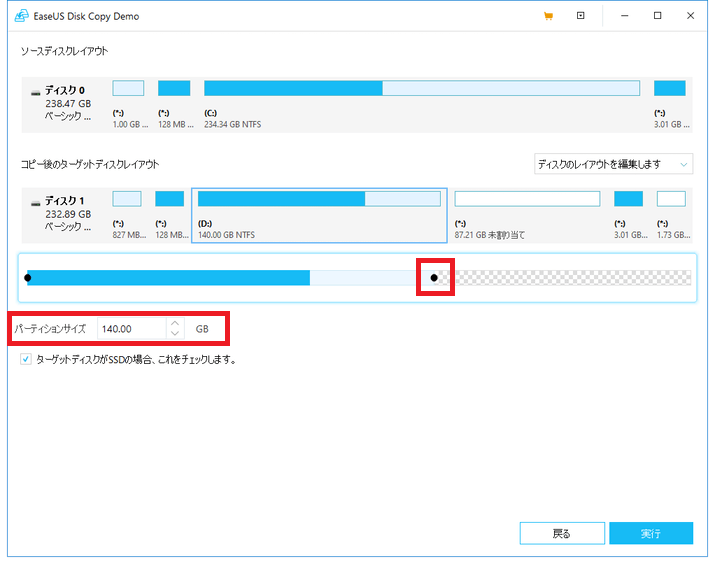
Task: Open the ディスクのレイアウトを編集します dropdown
Action: click(x=613, y=163)
